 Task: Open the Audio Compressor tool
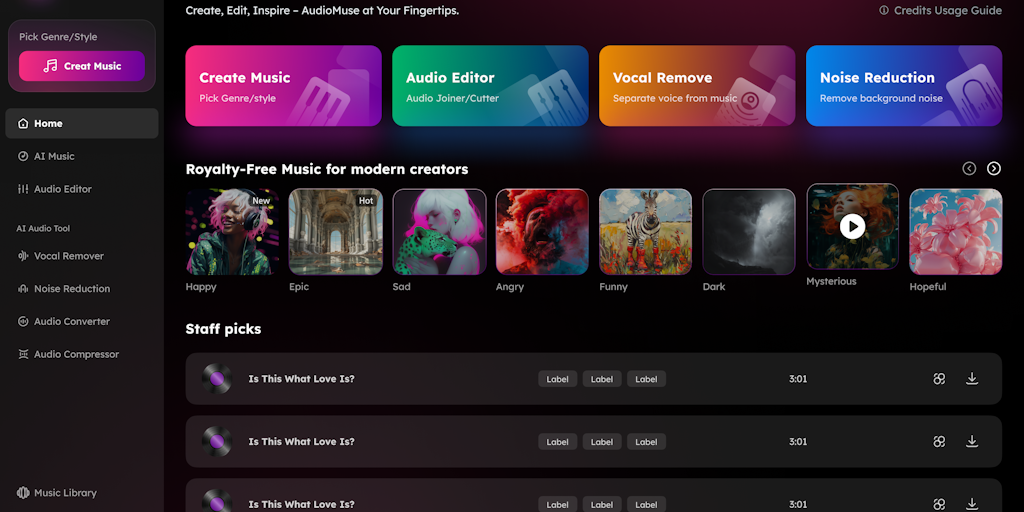(68, 354)
